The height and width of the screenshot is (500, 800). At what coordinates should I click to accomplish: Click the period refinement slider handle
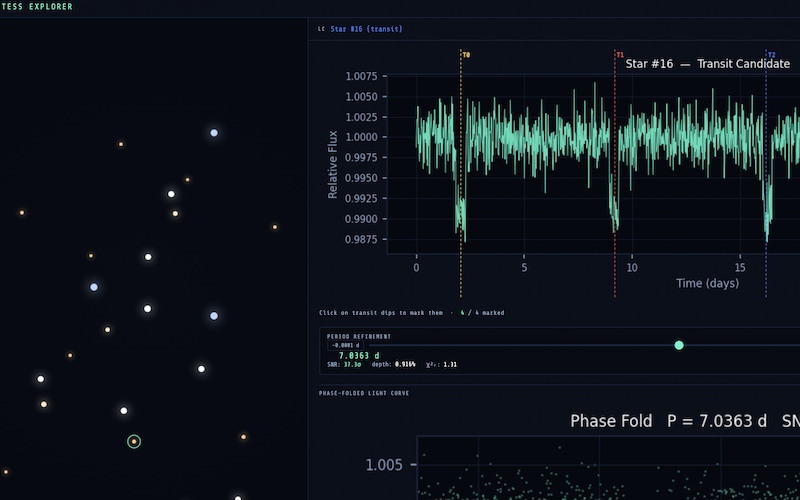click(x=679, y=345)
